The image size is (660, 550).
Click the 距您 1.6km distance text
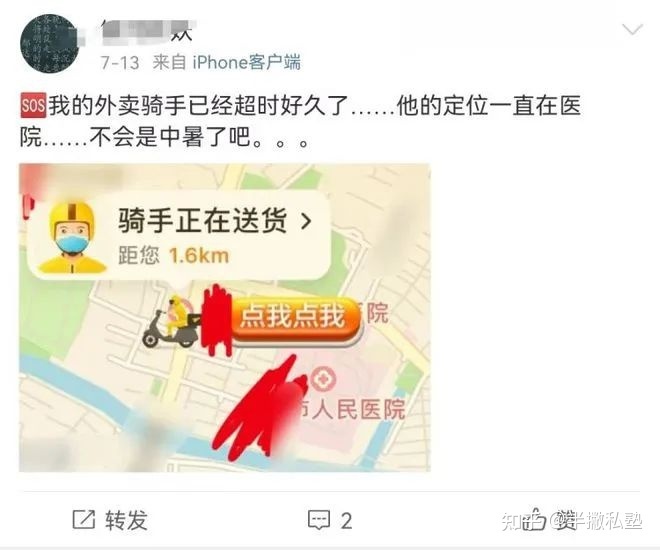point(173,255)
